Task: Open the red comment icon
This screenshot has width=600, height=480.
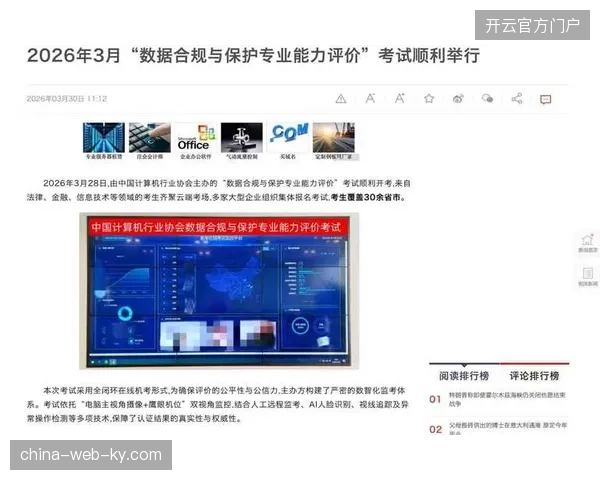Action: pyautogui.click(x=546, y=100)
